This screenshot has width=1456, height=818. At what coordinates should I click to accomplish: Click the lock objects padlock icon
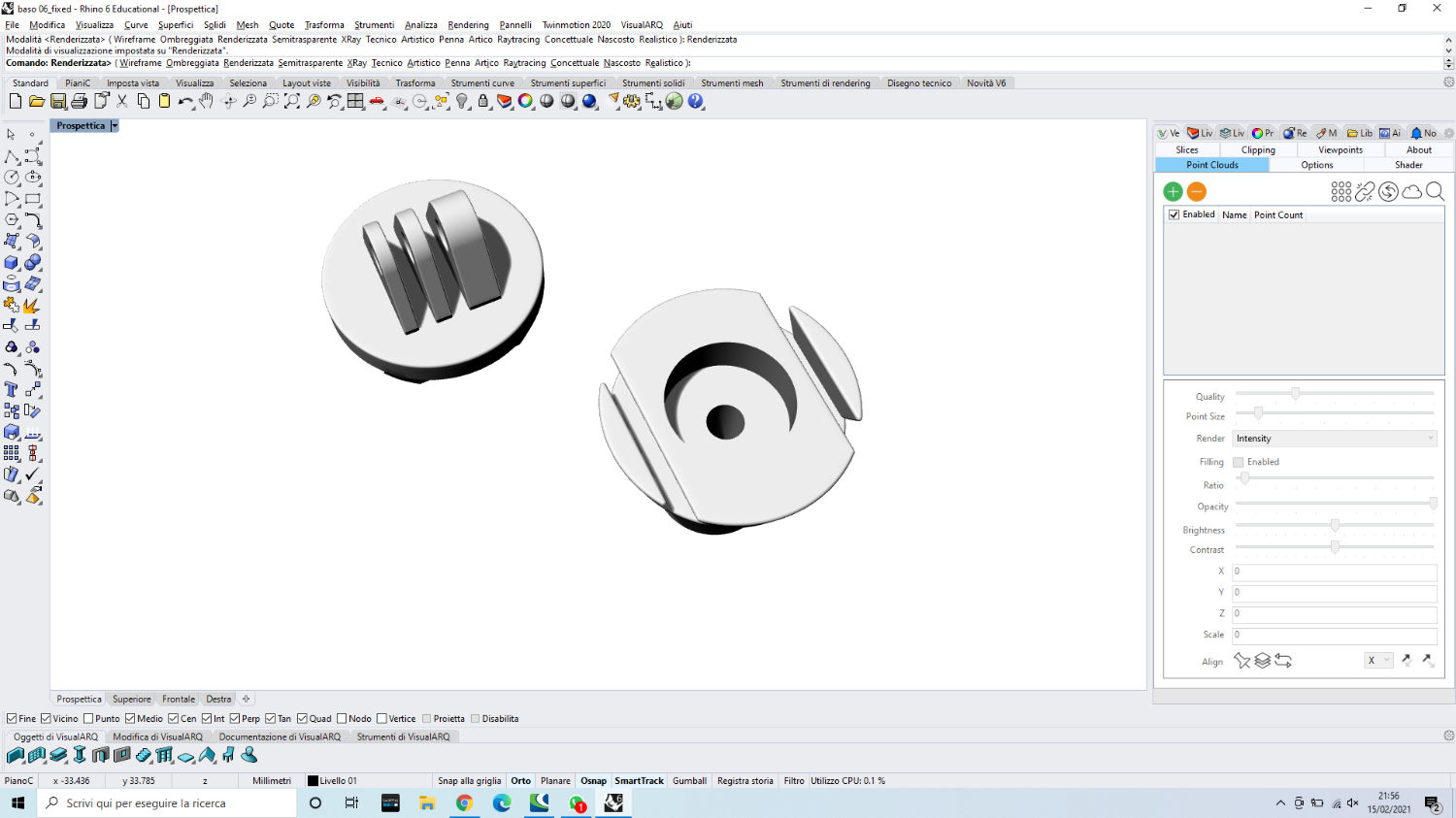tap(483, 101)
